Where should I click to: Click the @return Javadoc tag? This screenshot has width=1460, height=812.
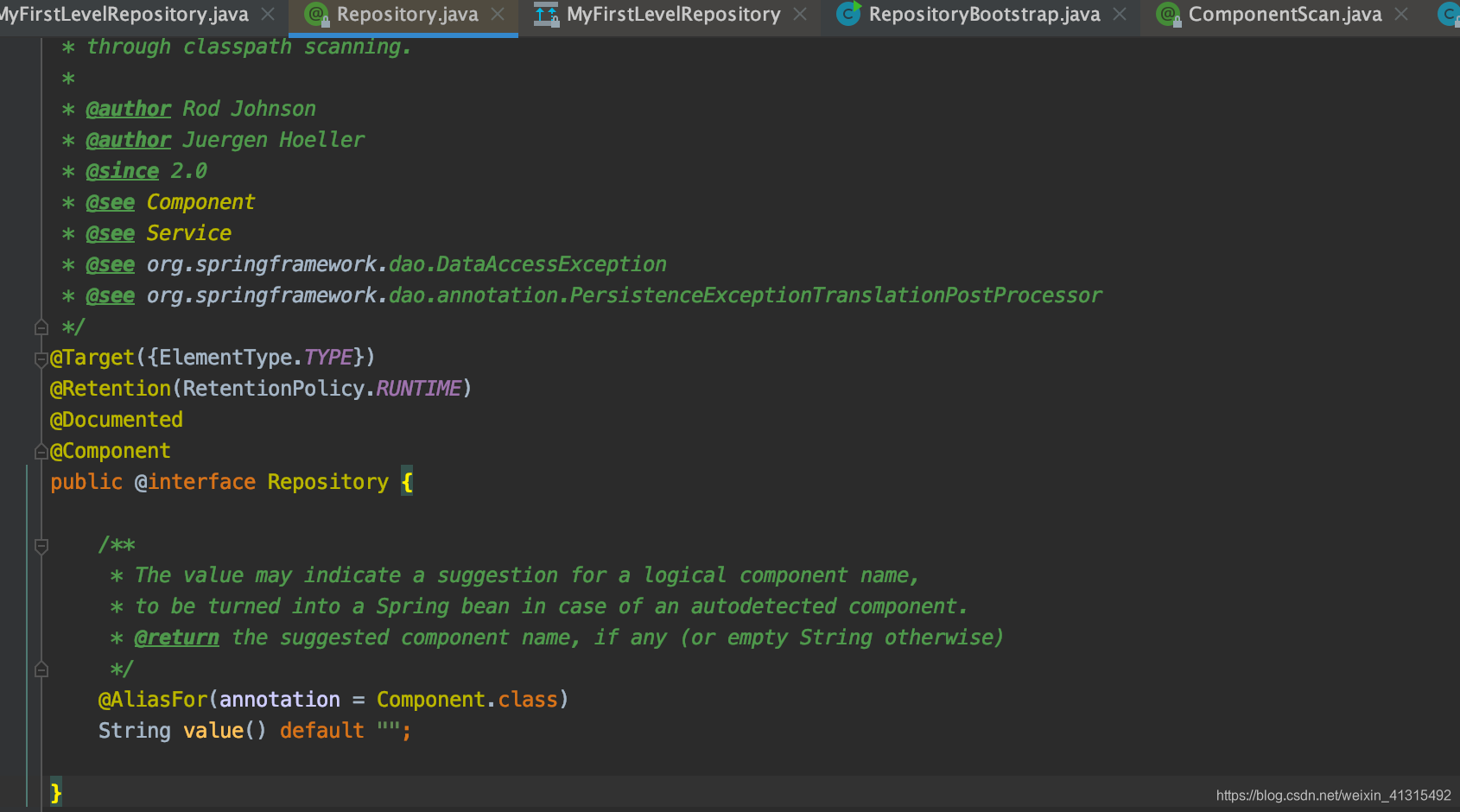(176, 638)
